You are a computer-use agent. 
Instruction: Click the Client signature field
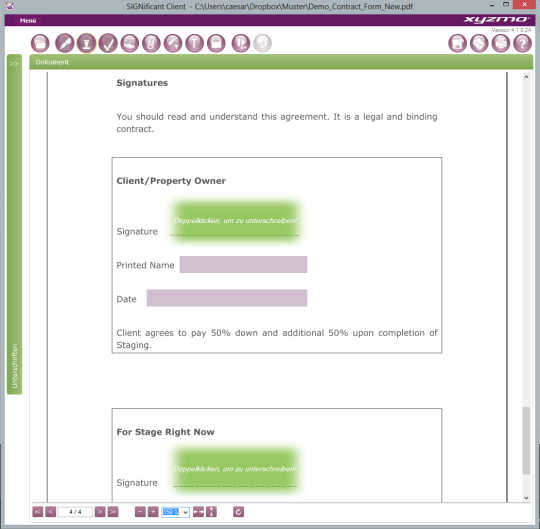coord(235,221)
